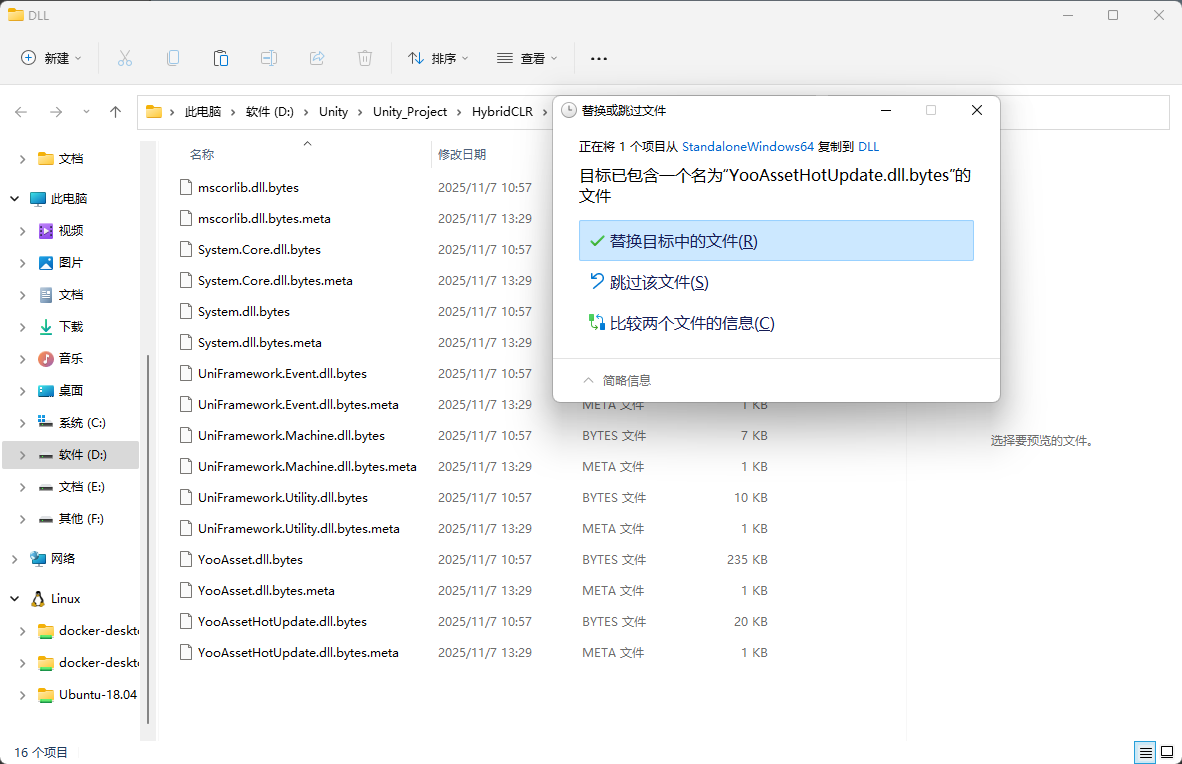The width and height of the screenshot is (1182, 764).
Task: Click navigation pane vertical scrollbar
Action: tap(148, 538)
